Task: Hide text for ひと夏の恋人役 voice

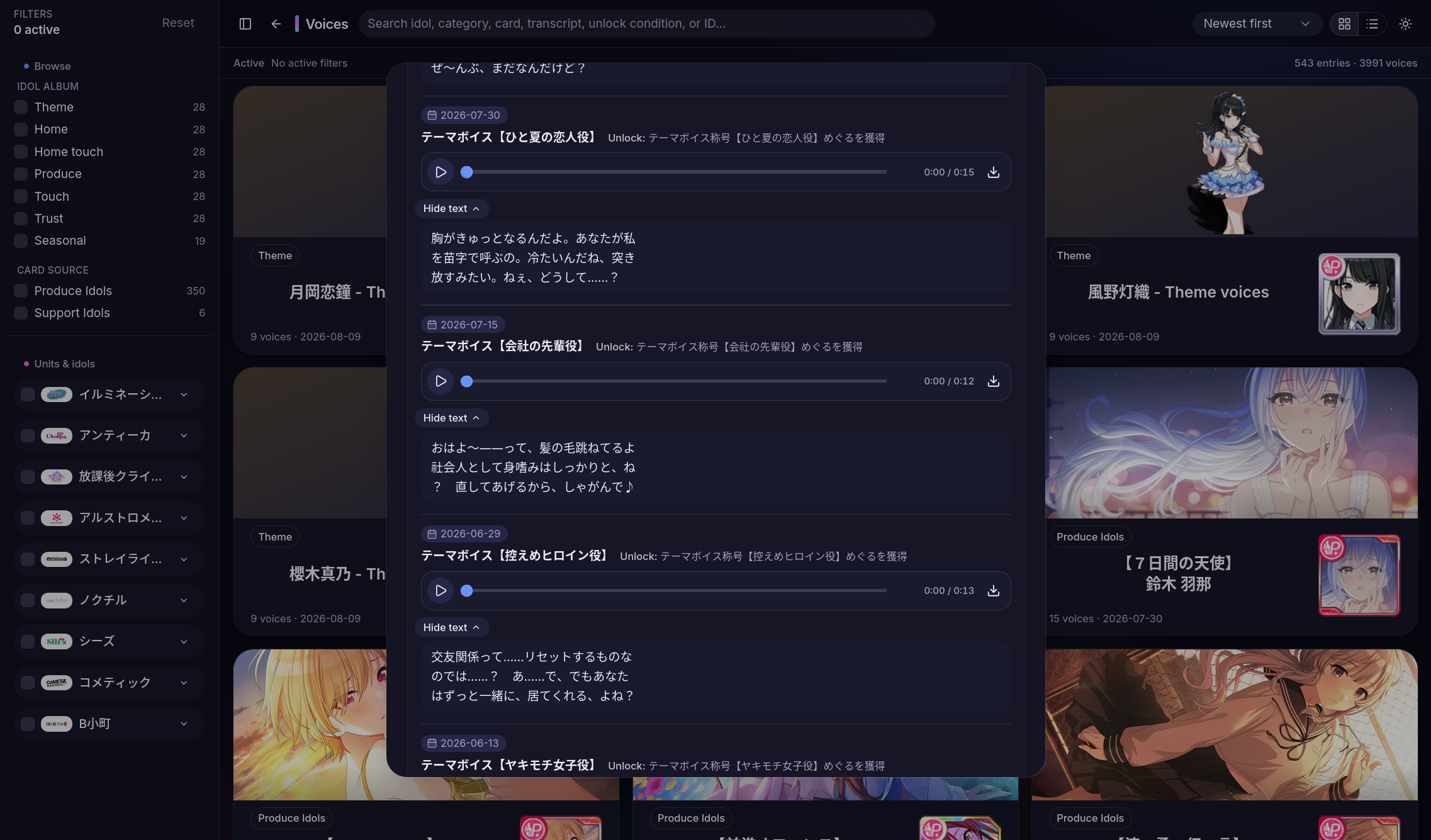Action: (x=451, y=208)
